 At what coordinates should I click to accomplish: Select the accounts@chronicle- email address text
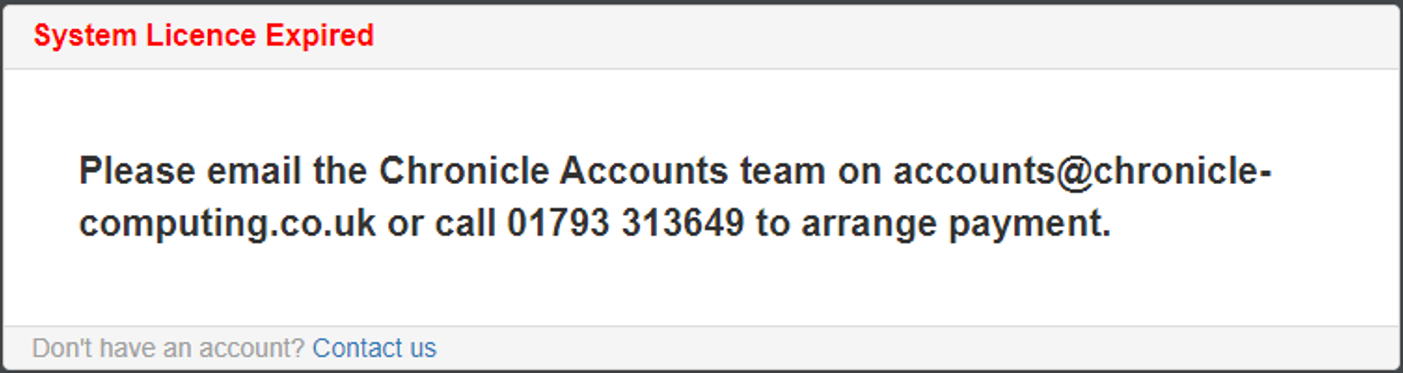pyautogui.click(x=1083, y=172)
